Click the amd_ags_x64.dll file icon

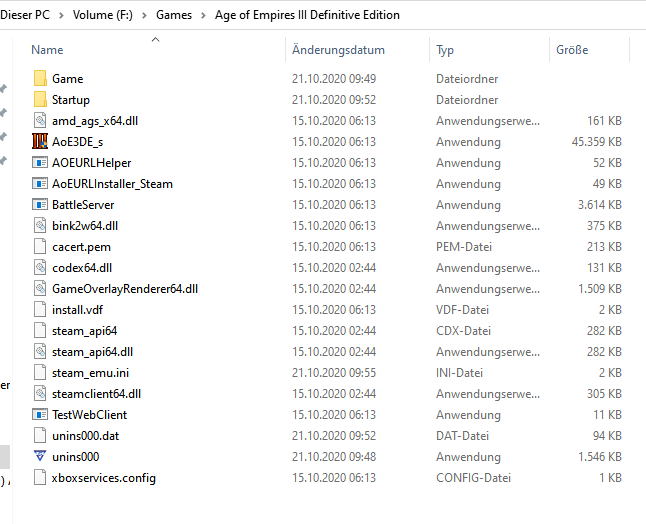[x=40, y=120]
